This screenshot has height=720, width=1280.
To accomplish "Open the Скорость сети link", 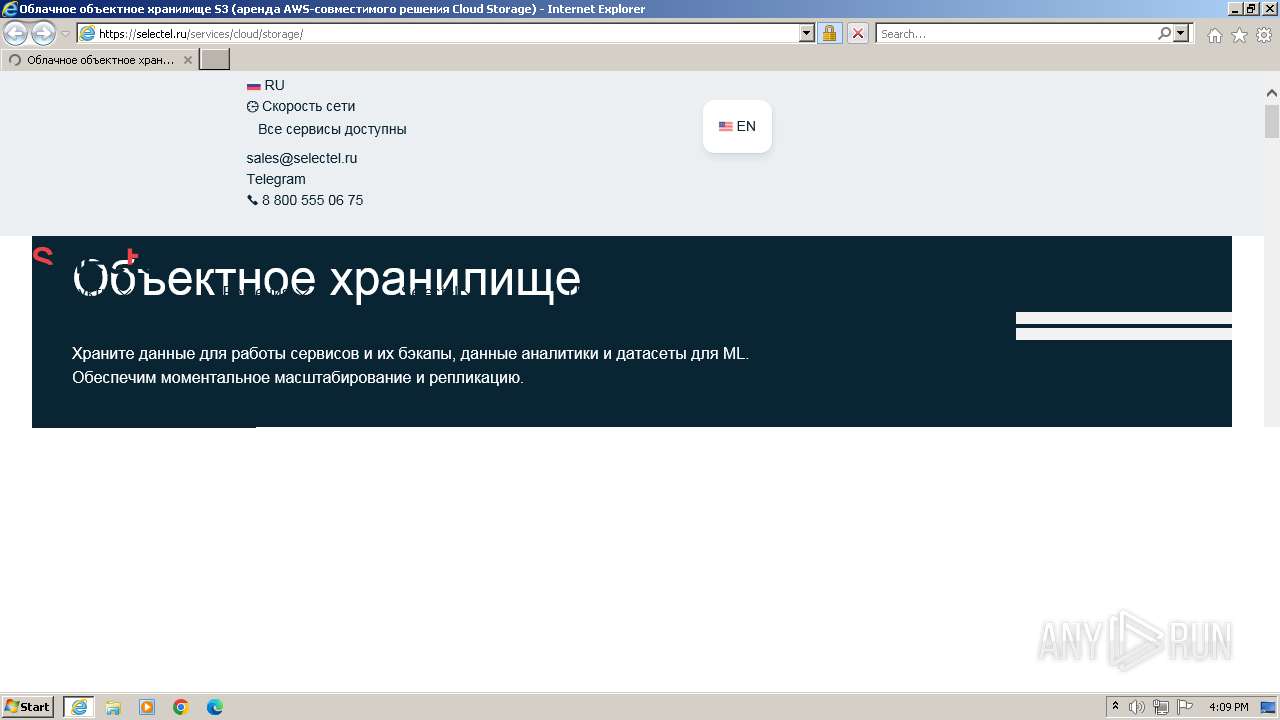I will click(301, 106).
